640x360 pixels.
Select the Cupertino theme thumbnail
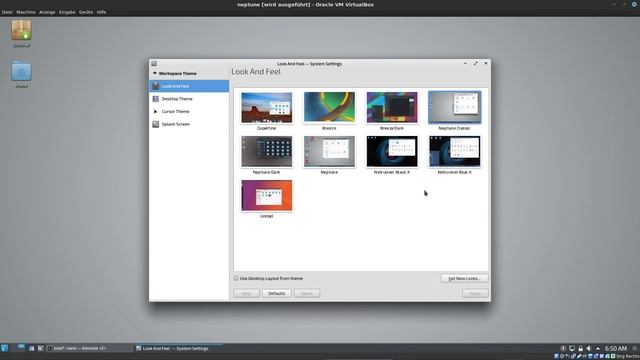(267, 108)
